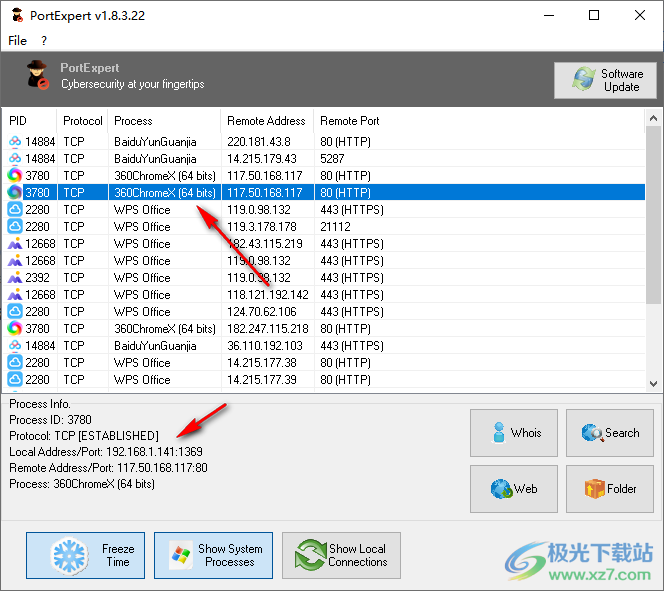Click BaiduYunGuanjia icon in 220.181.43.8 row
664x591 pixels.
[x=15, y=141]
